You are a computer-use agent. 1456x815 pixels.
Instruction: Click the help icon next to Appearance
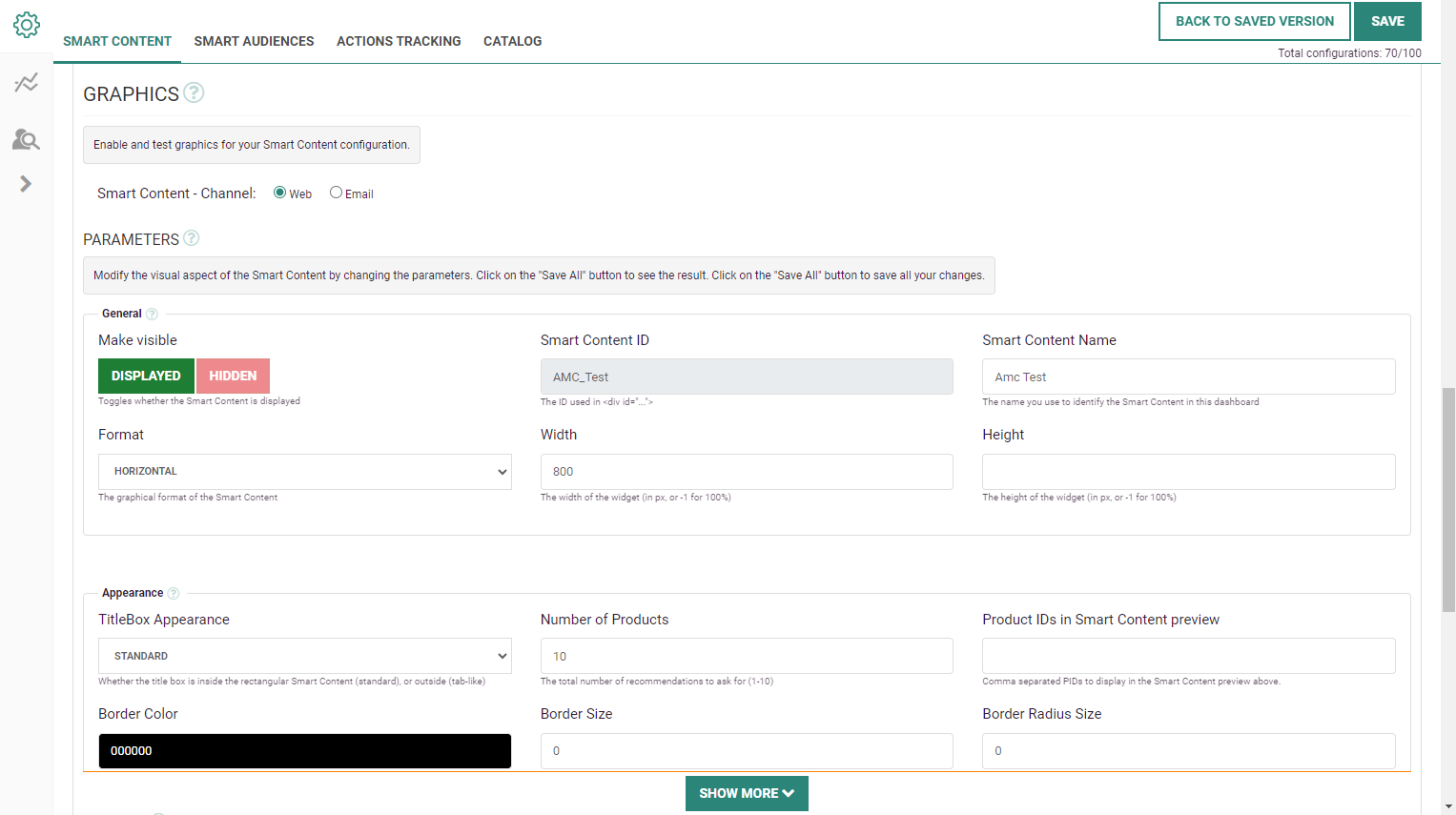(174, 594)
